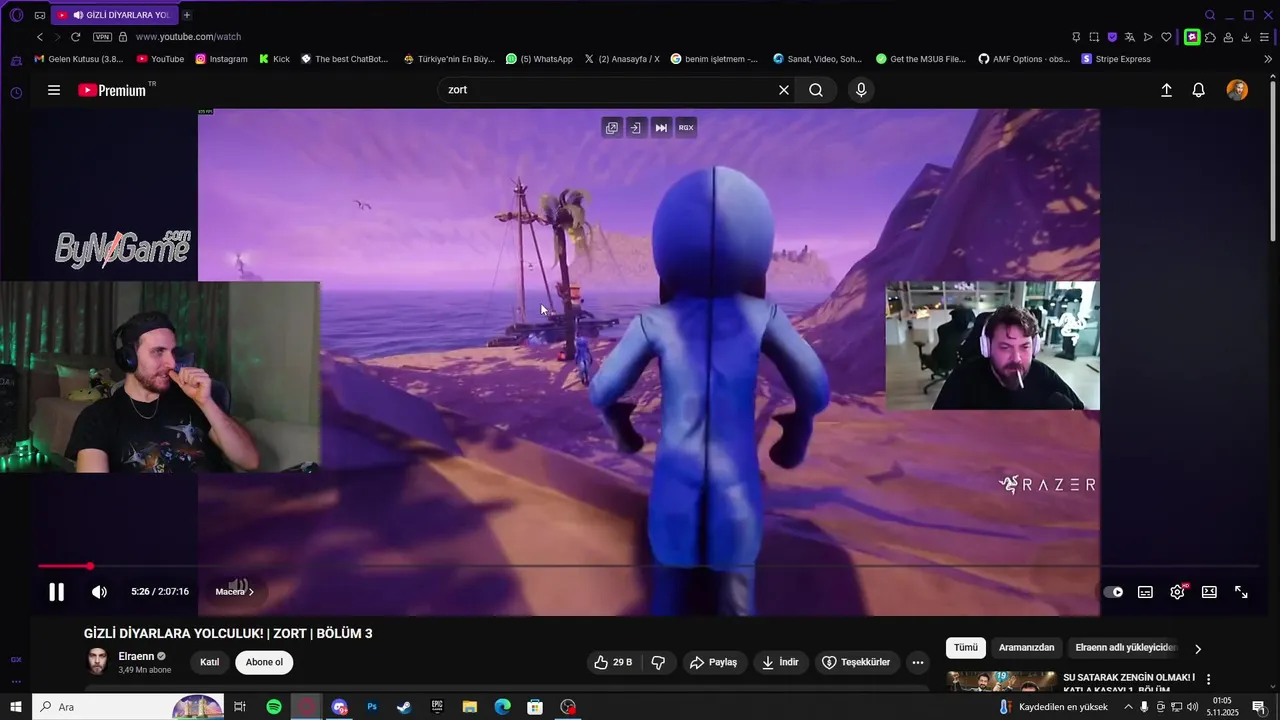Send thanks with Teşekkürler button
The height and width of the screenshot is (720, 1280).
[856, 662]
